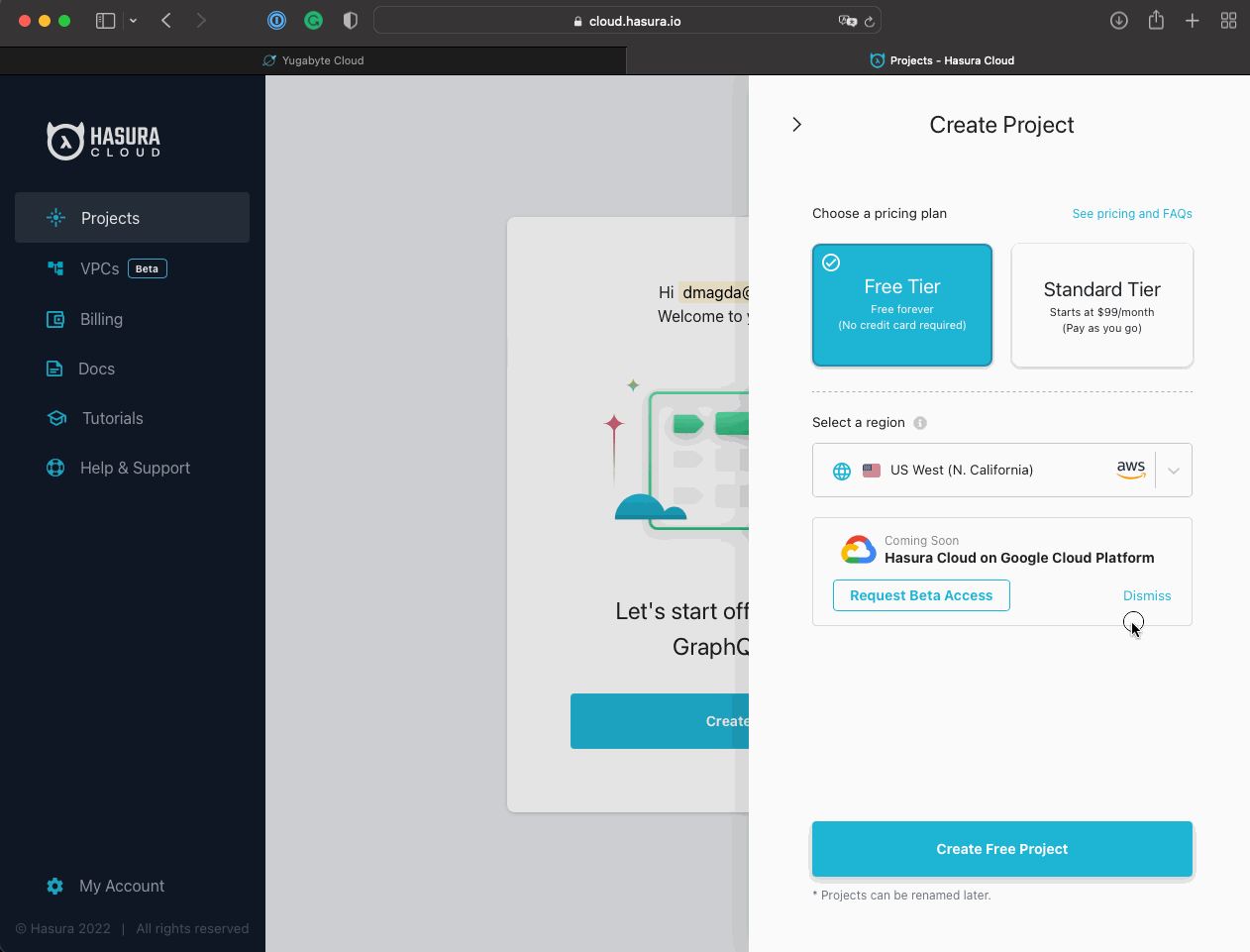Select the Standard Tier pricing plan
1250x952 pixels.
pos(1101,304)
